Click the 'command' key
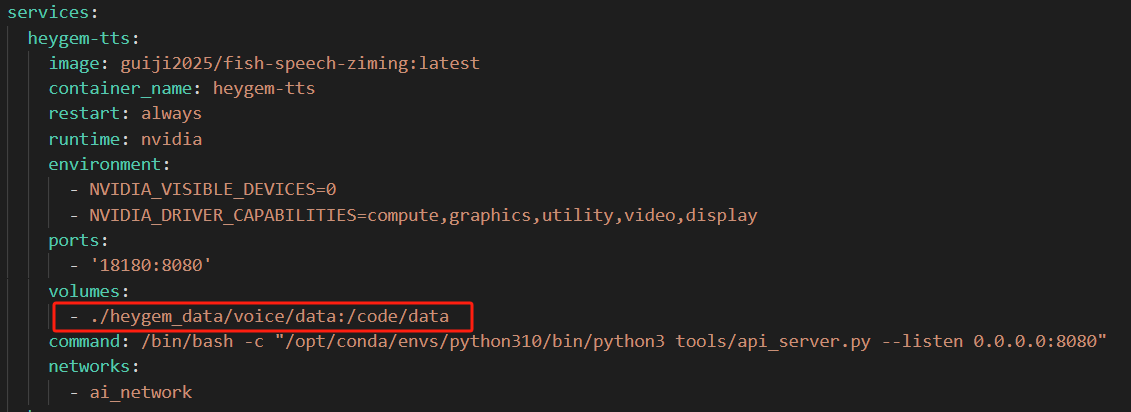The image size is (1131, 412). point(84,342)
